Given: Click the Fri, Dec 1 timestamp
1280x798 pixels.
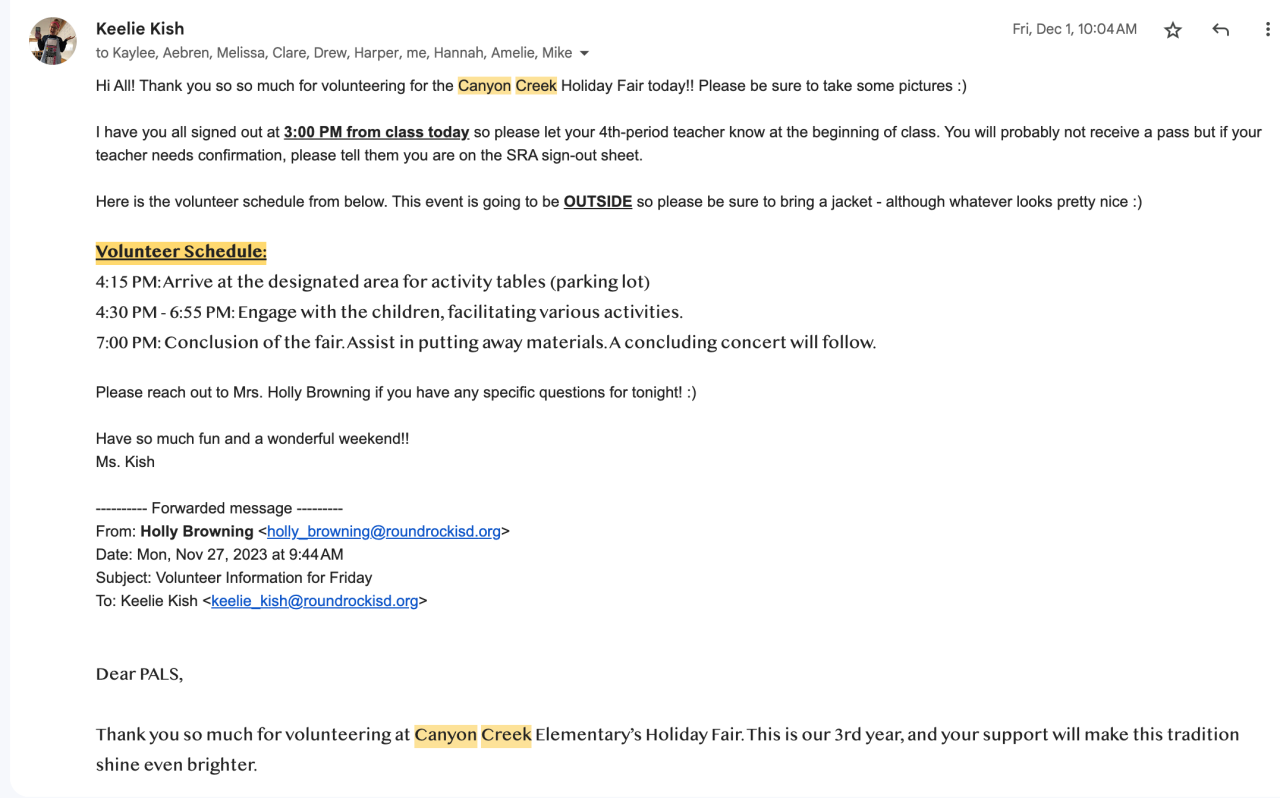Looking at the screenshot, I should 1074,29.
